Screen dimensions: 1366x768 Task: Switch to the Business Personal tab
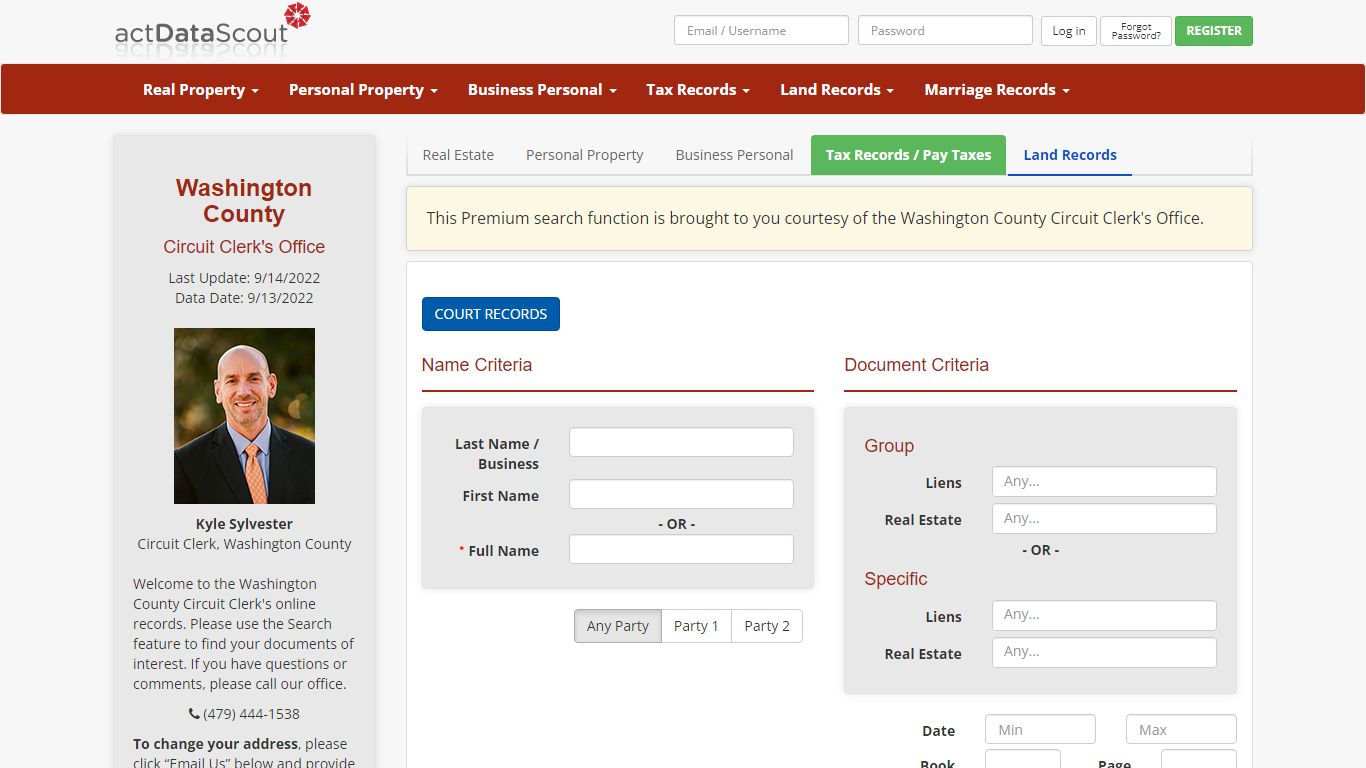[734, 155]
